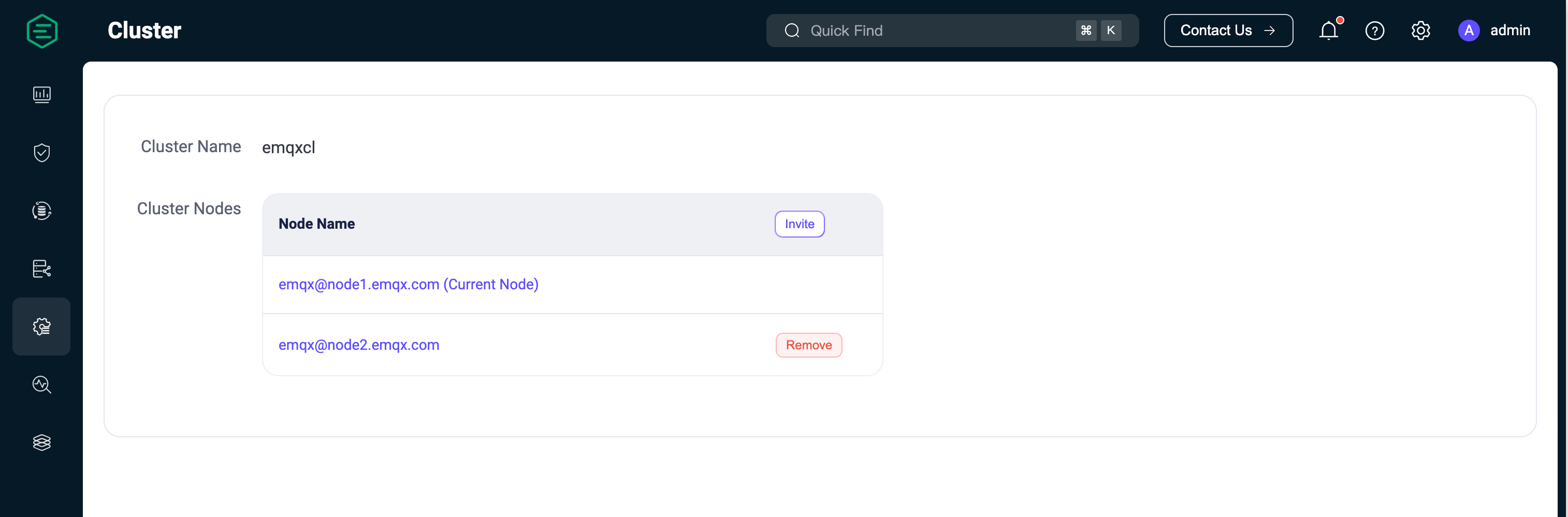The height and width of the screenshot is (517, 1568).
Task: Open the server Management sidebar icon
Action: click(41, 268)
